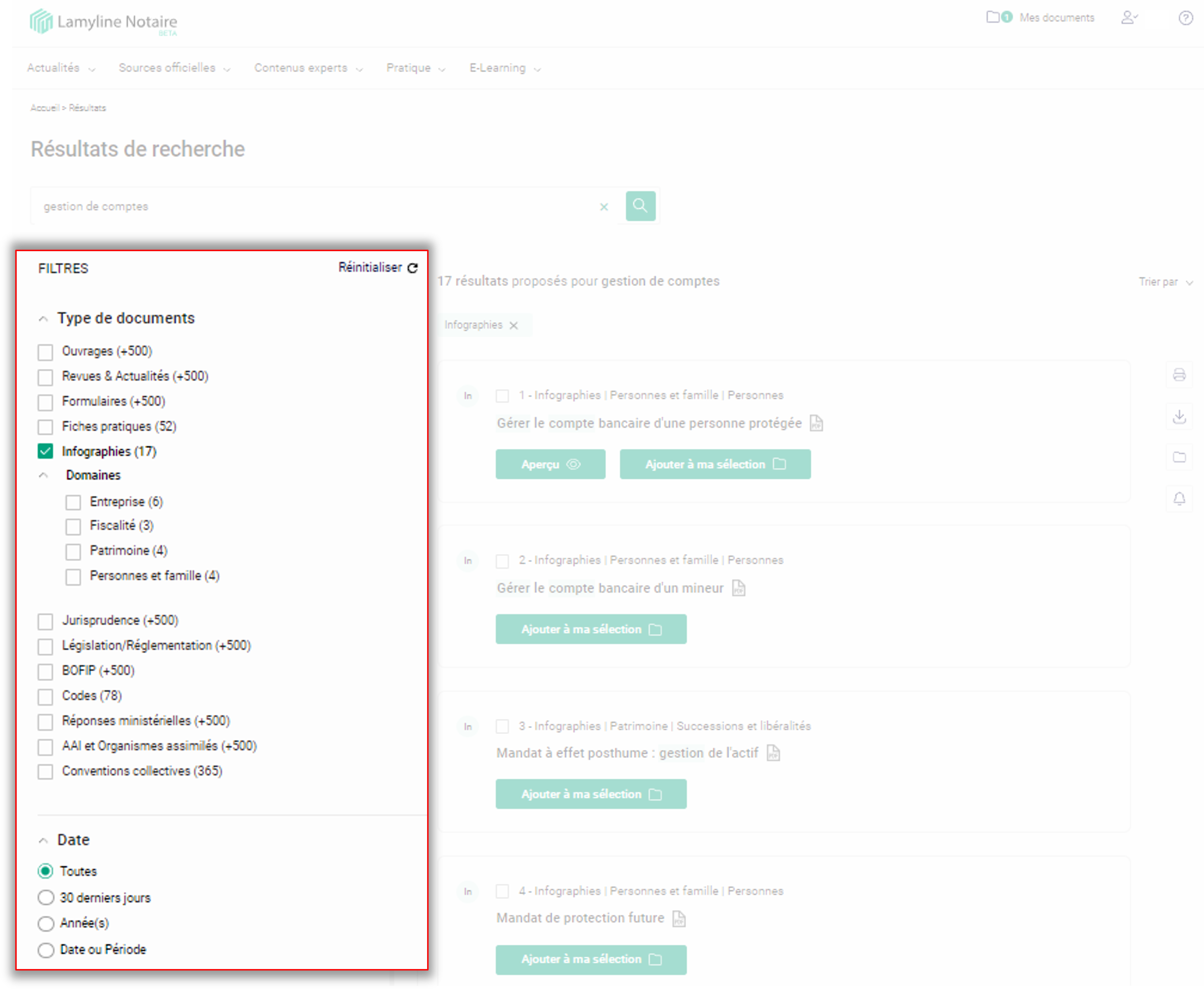This screenshot has width=1204, height=989.
Task: Open PDF icon next to Mandat de protection future
Action: pyautogui.click(x=679, y=918)
